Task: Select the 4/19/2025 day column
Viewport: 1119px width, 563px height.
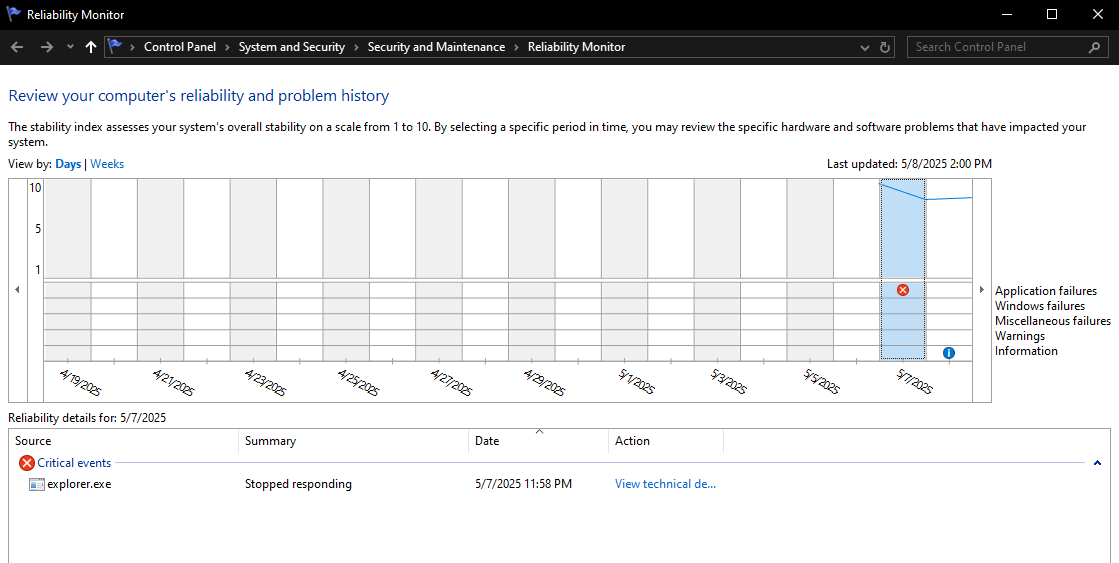Action: (x=68, y=269)
